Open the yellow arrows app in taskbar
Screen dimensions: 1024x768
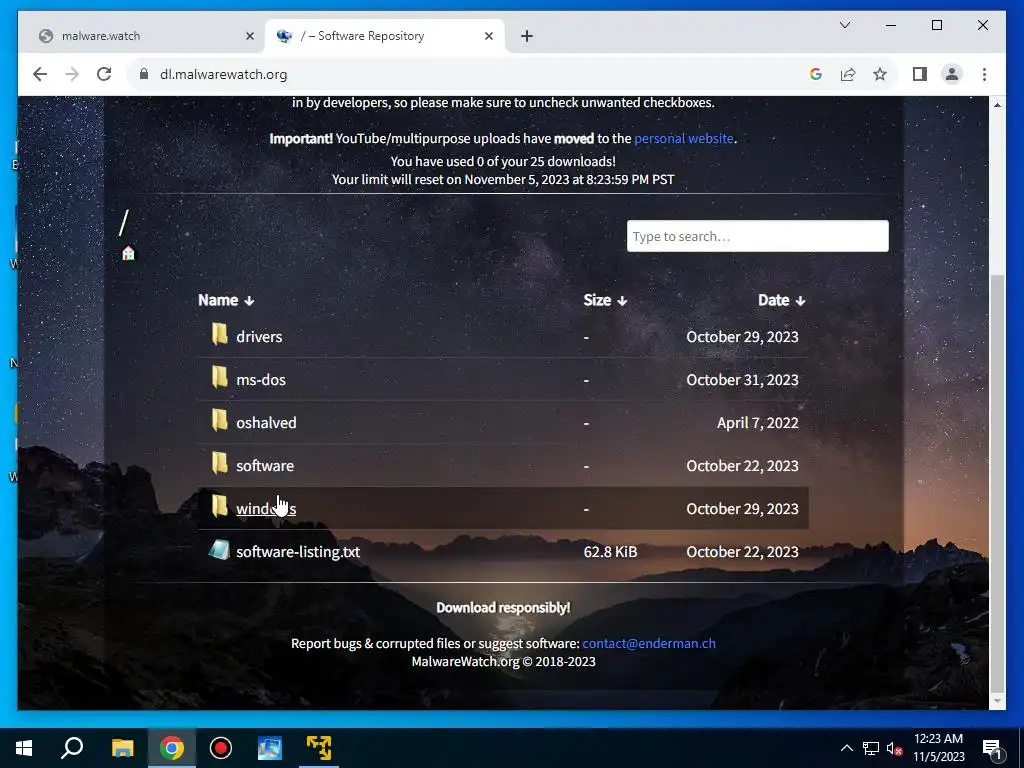(319, 748)
